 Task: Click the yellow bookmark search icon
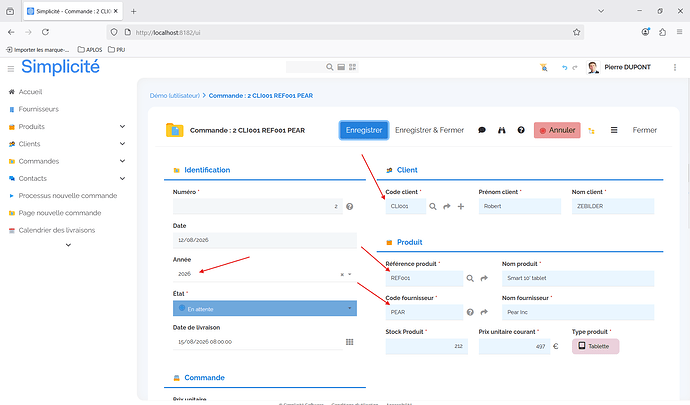coord(544,67)
